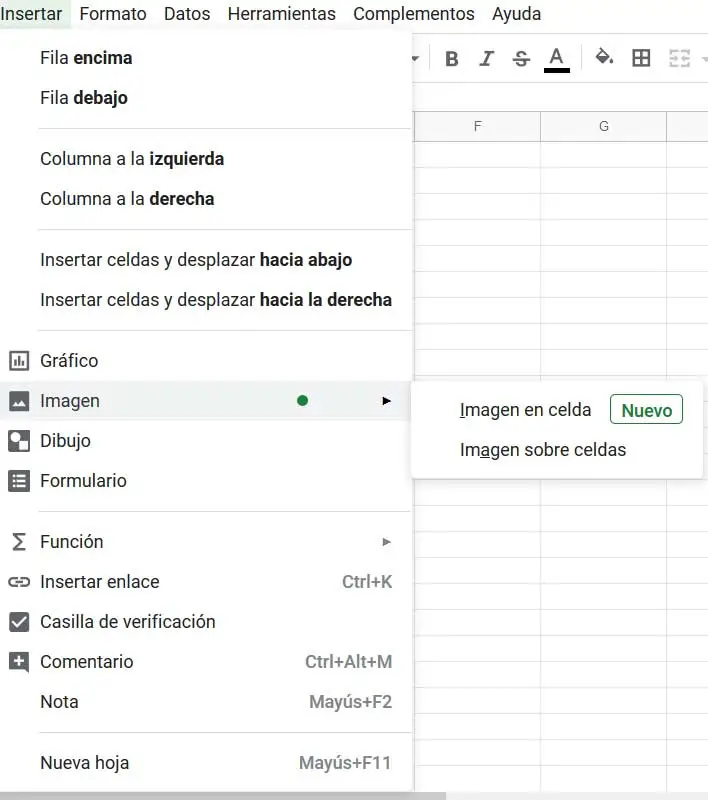Viewport: 708px width, 800px height.
Task: Open the dropdown arrow left of Bold
Action: (415, 59)
